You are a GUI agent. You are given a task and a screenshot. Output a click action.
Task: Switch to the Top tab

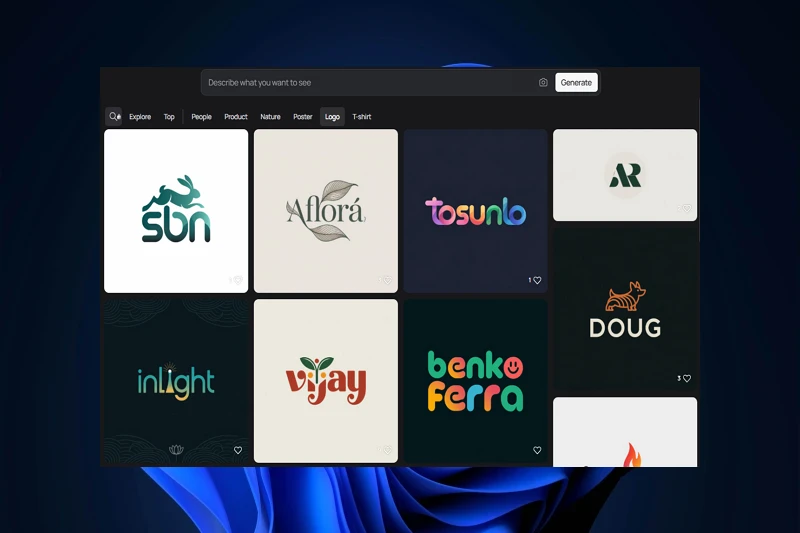tap(169, 117)
